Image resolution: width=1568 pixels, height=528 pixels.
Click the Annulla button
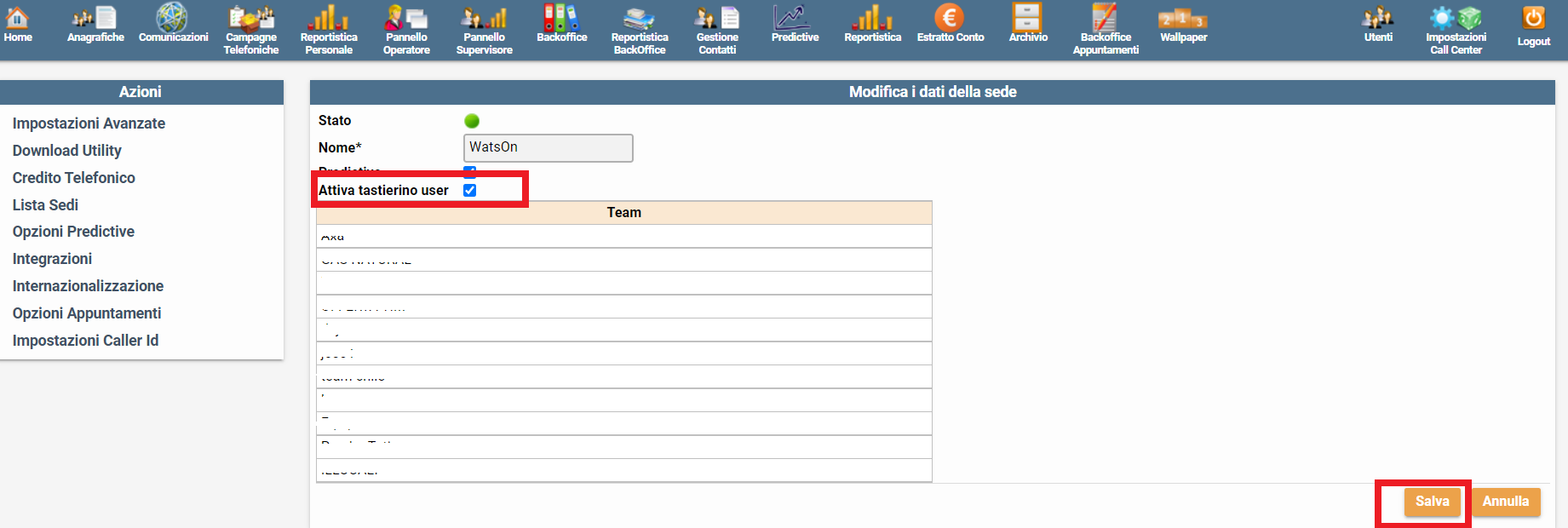click(1505, 502)
